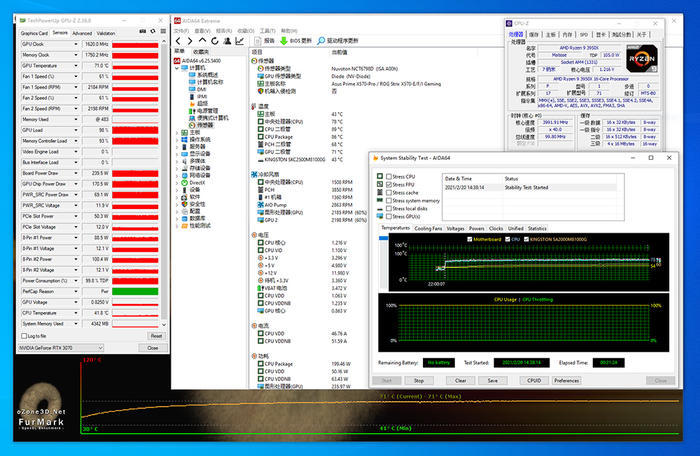Screen dimensions: 700x456
Task: Enable Stress GPU(s) checkbox
Action: click(389, 217)
